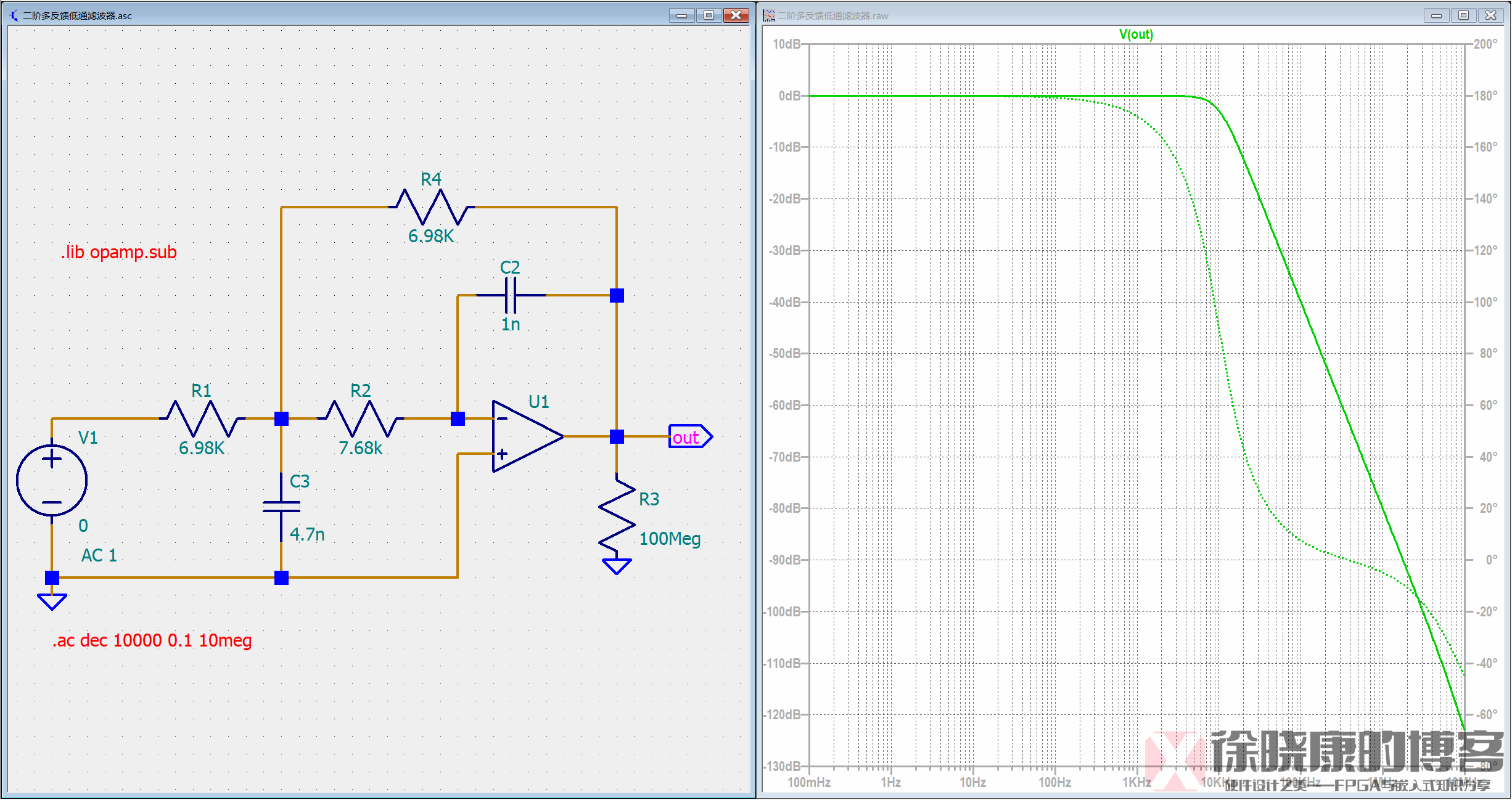Screen dimensions: 1512x800
Task: Click the ground symbol below V1
Action: [52, 601]
